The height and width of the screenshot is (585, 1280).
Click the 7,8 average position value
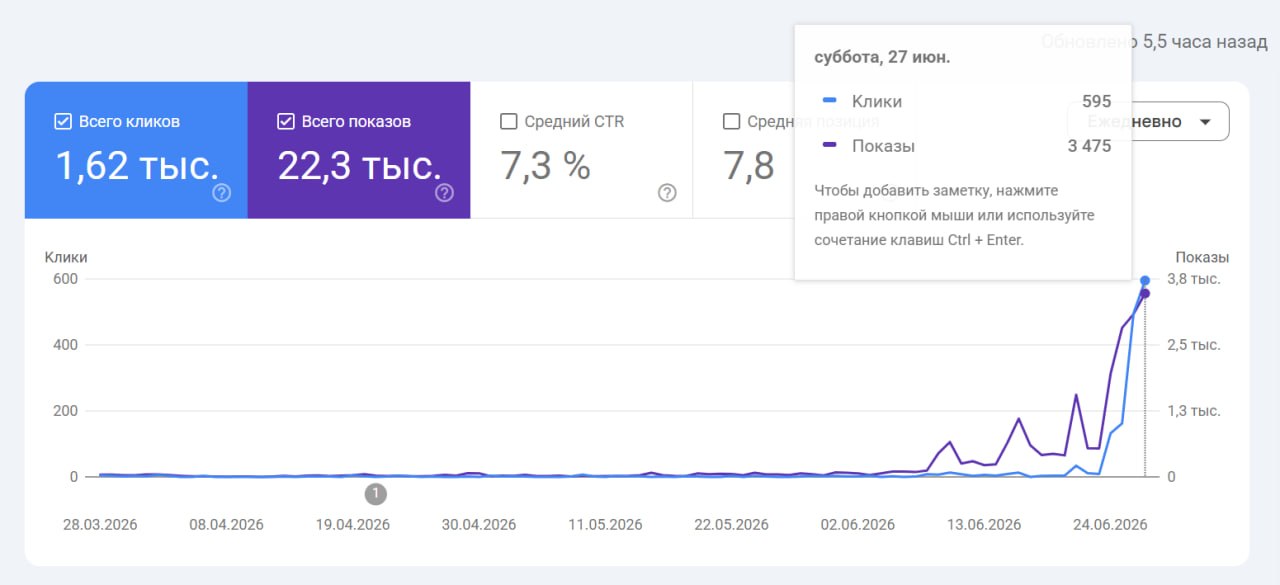tap(749, 166)
